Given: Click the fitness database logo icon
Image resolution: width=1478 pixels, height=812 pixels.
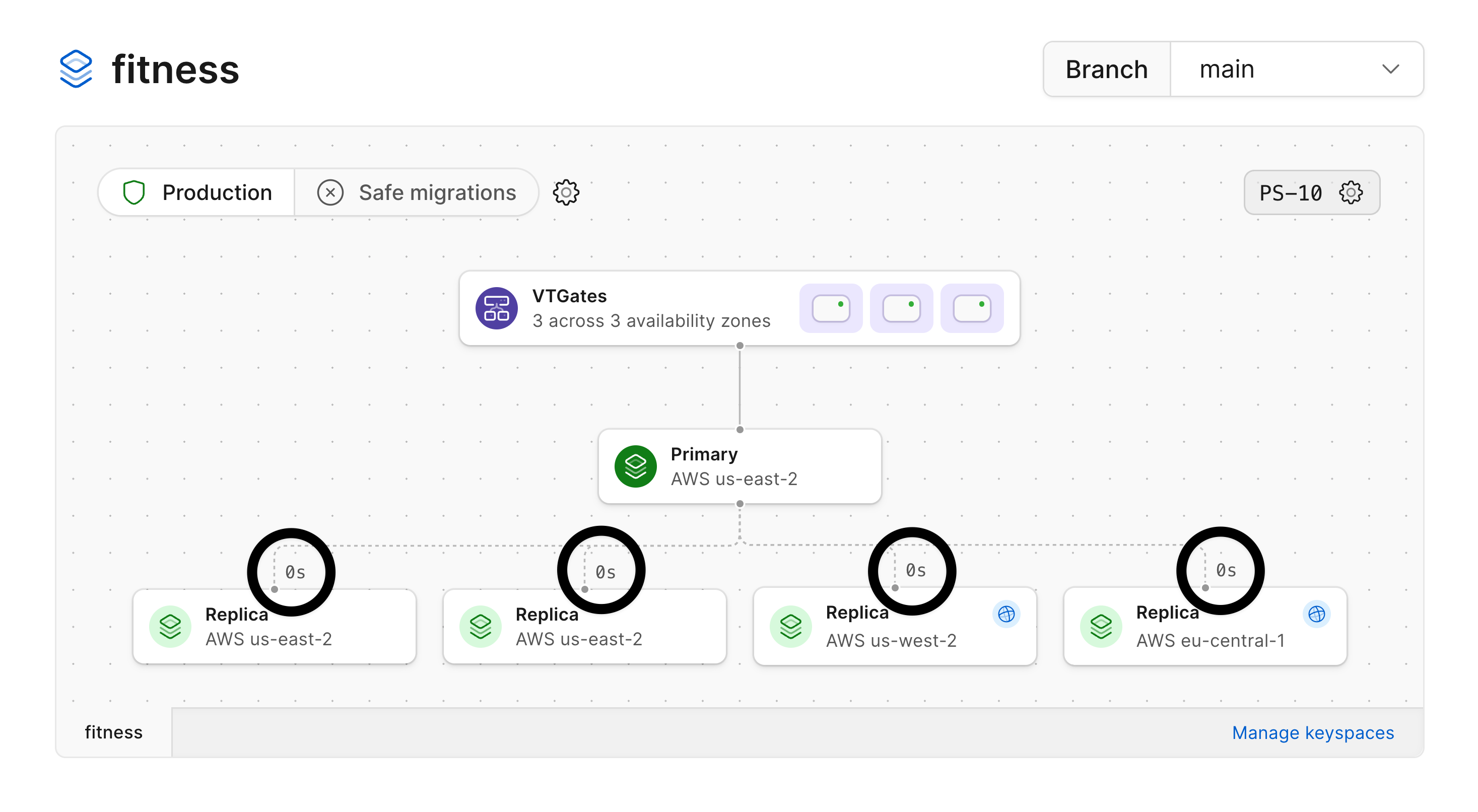Looking at the screenshot, I should pyautogui.click(x=76, y=69).
